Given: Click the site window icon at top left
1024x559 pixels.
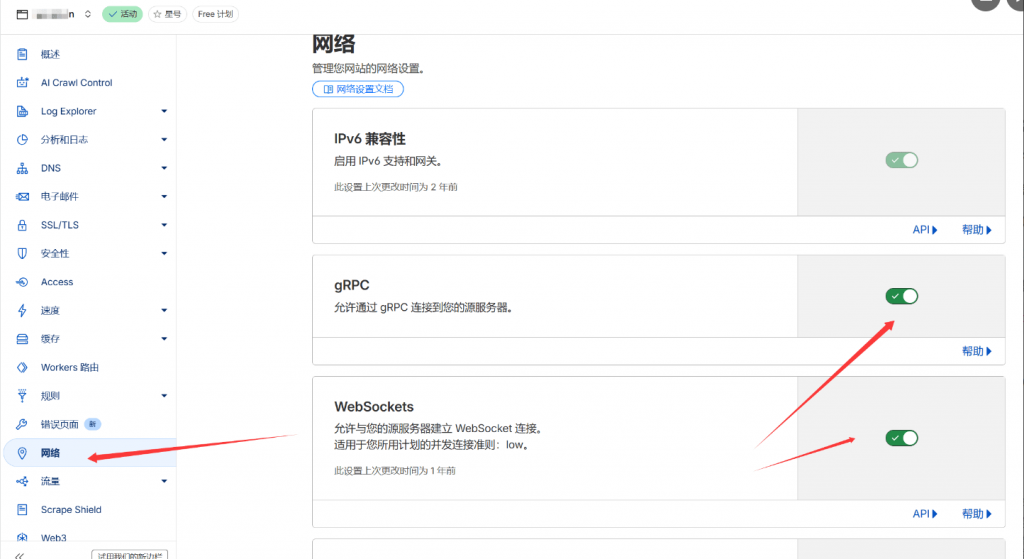Looking at the screenshot, I should tap(22, 14).
